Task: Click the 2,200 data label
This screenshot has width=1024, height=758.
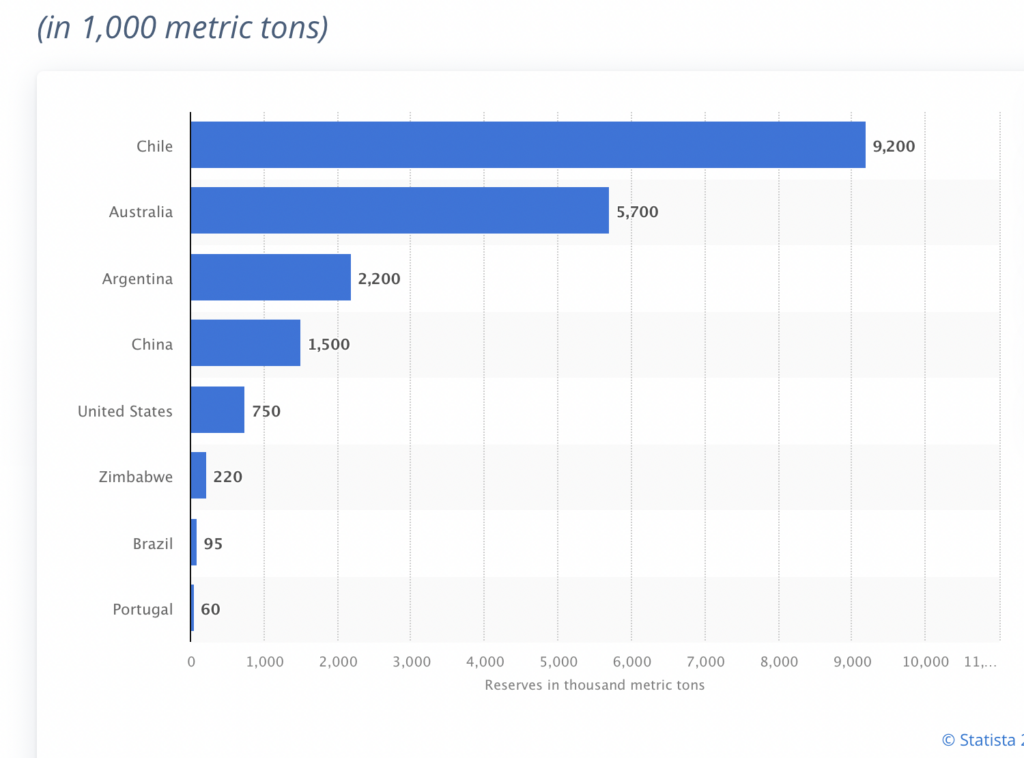Action: point(378,278)
